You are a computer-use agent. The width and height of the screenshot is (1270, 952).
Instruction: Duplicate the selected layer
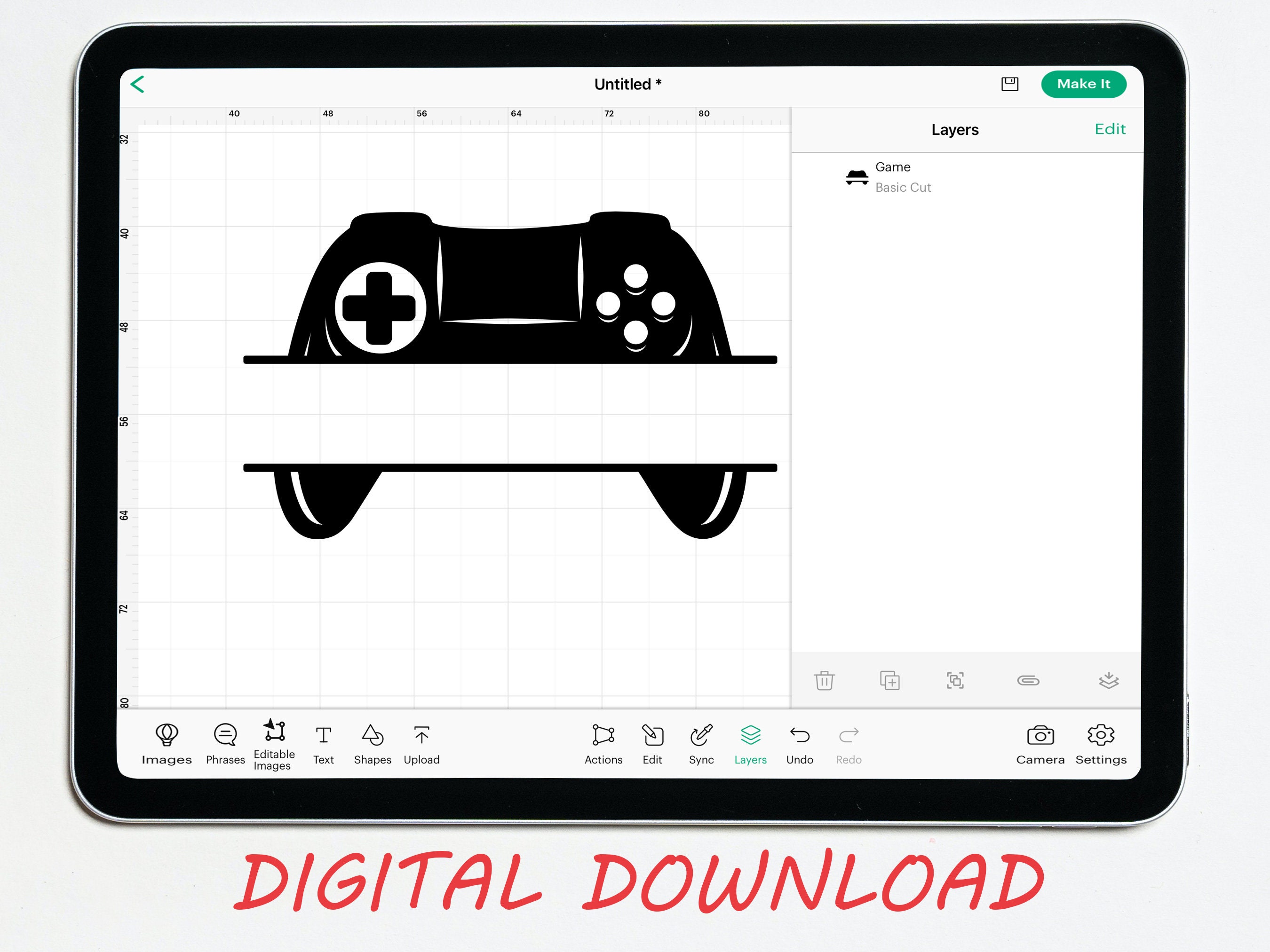point(891,681)
